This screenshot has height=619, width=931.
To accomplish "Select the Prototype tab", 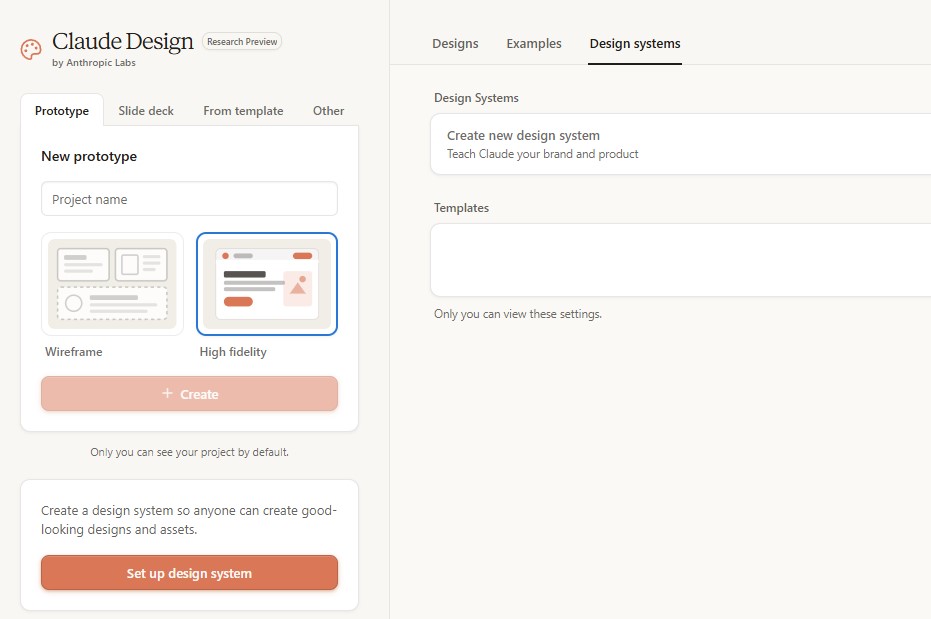I will pos(62,110).
